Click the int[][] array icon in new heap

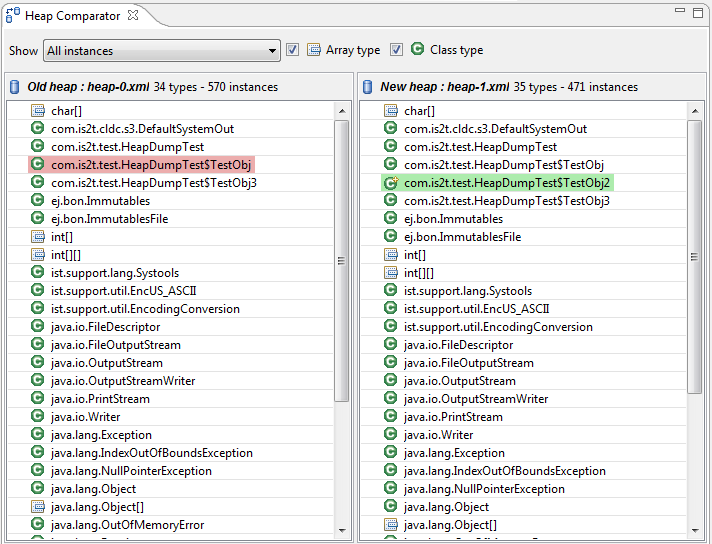(x=391, y=273)
